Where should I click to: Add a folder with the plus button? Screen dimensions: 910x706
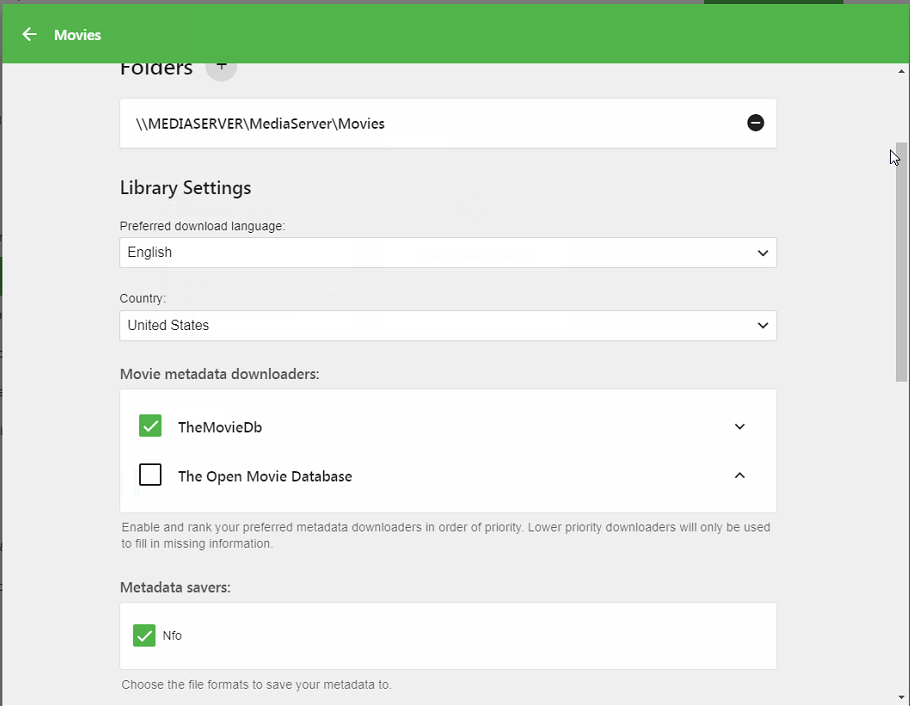[x=221, y=68]
